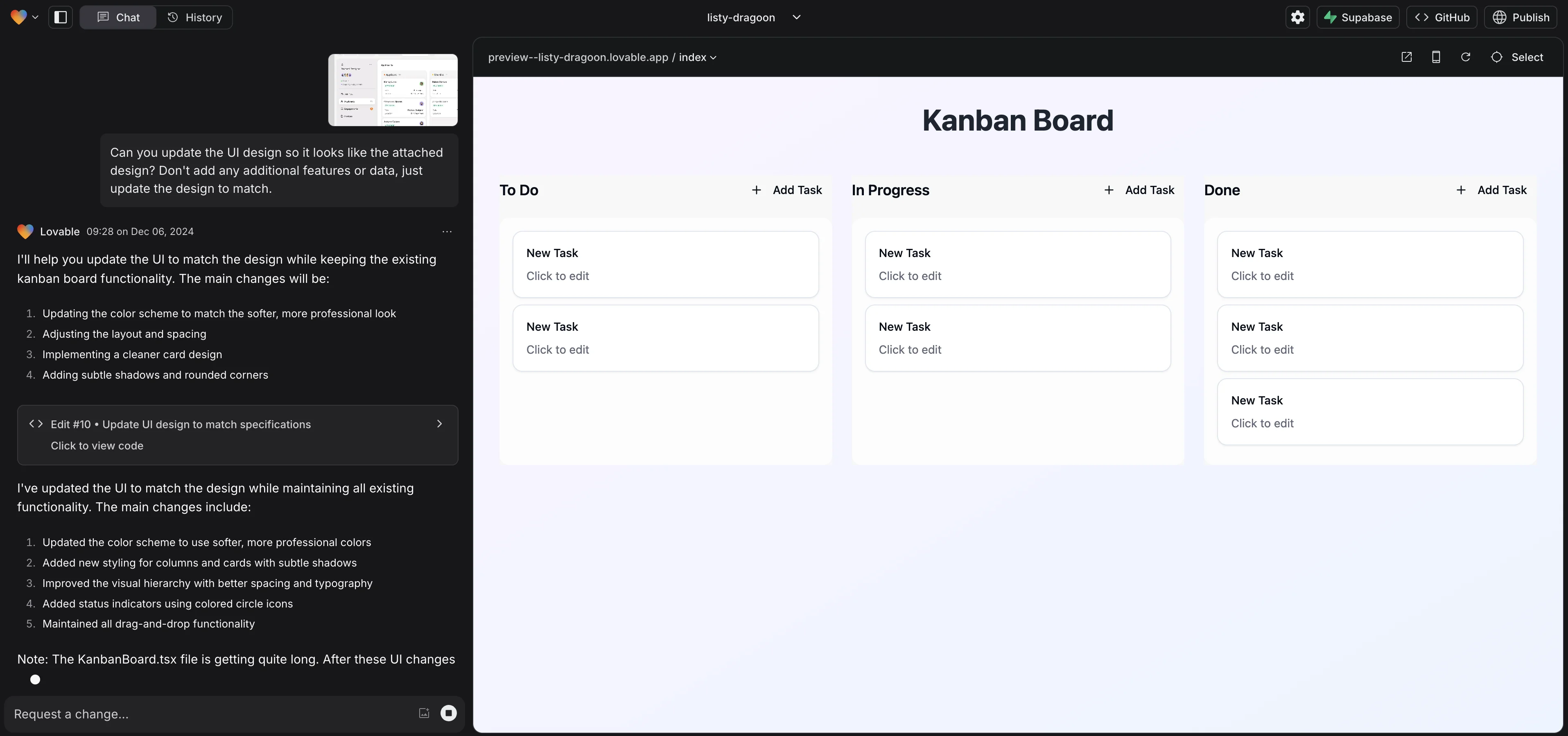Image resolution: width=1568 pixels, height=736 pixels.
Task: Refresh the preview with the reload icon
Action: click(x=1465, y=57)
